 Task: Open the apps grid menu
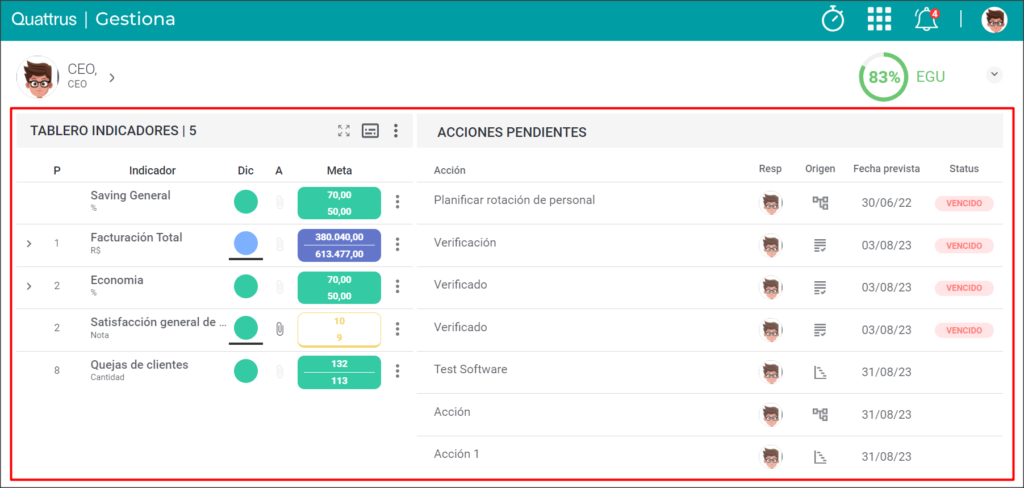click(x=879, y=20)
